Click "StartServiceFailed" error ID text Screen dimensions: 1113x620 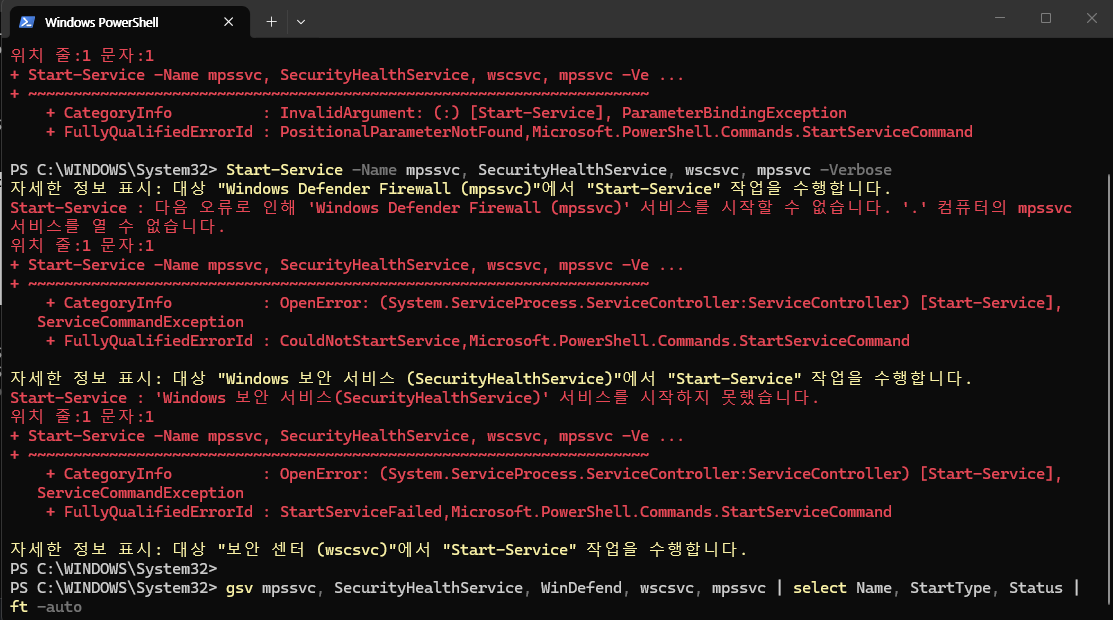pos(361,512)
